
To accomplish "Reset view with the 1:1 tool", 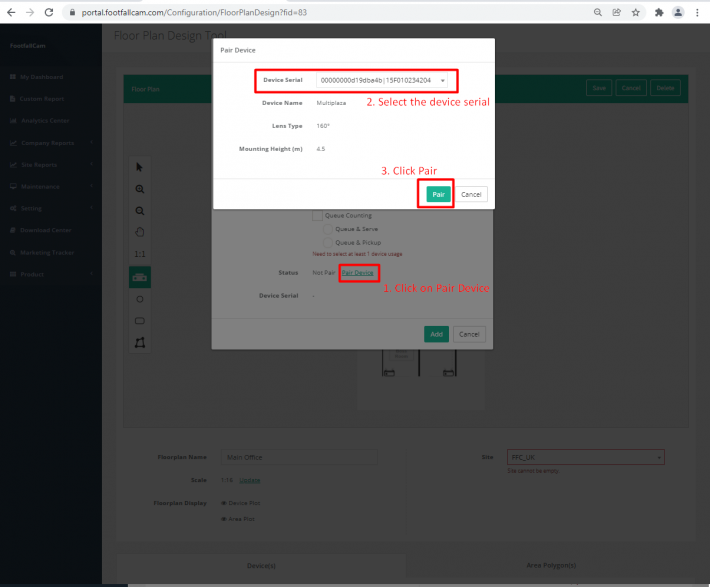I will click(x=140, y=254).
